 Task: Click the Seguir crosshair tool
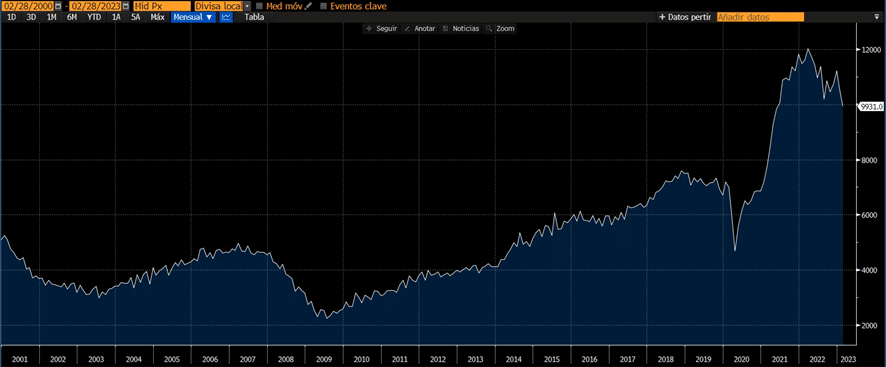pyautogui.click(x=382, y=28)
